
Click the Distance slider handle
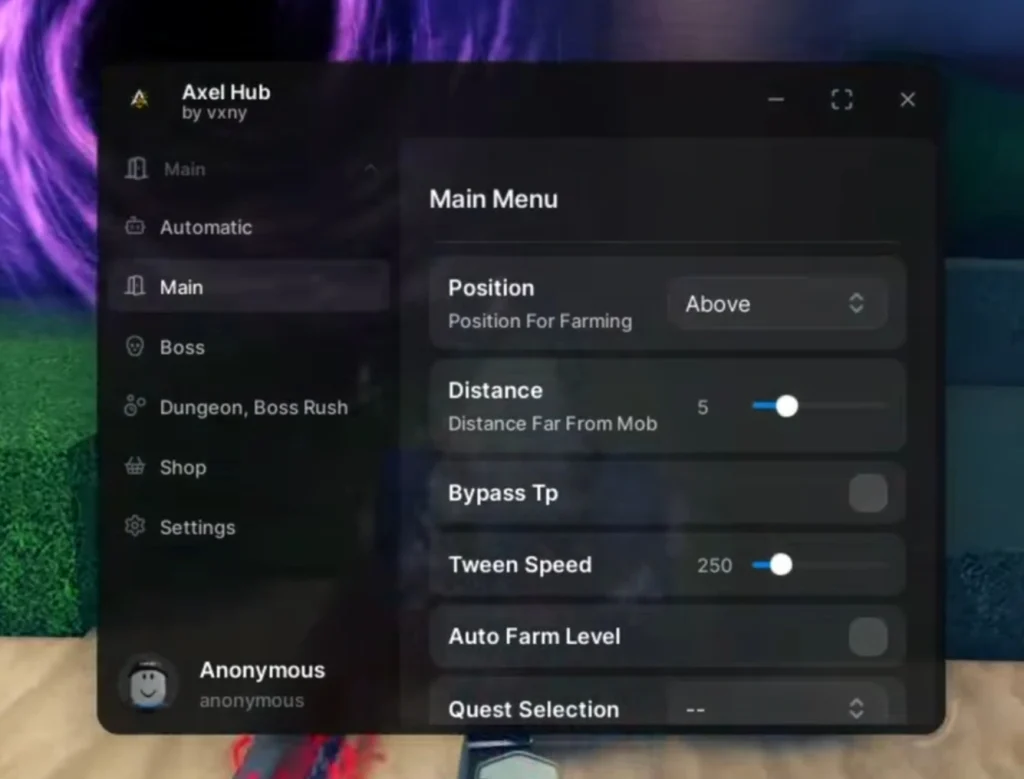click(x=787, y=406)
